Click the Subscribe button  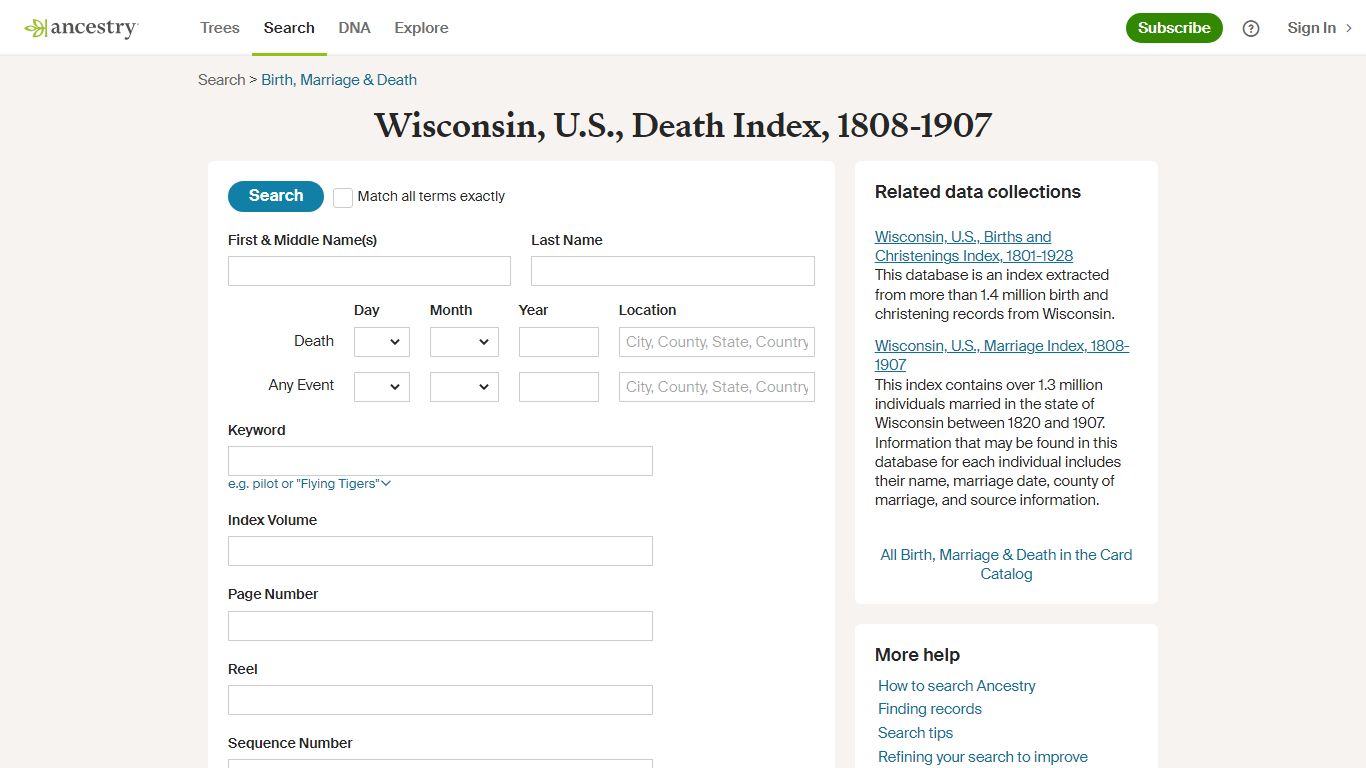click(1174, 28)
